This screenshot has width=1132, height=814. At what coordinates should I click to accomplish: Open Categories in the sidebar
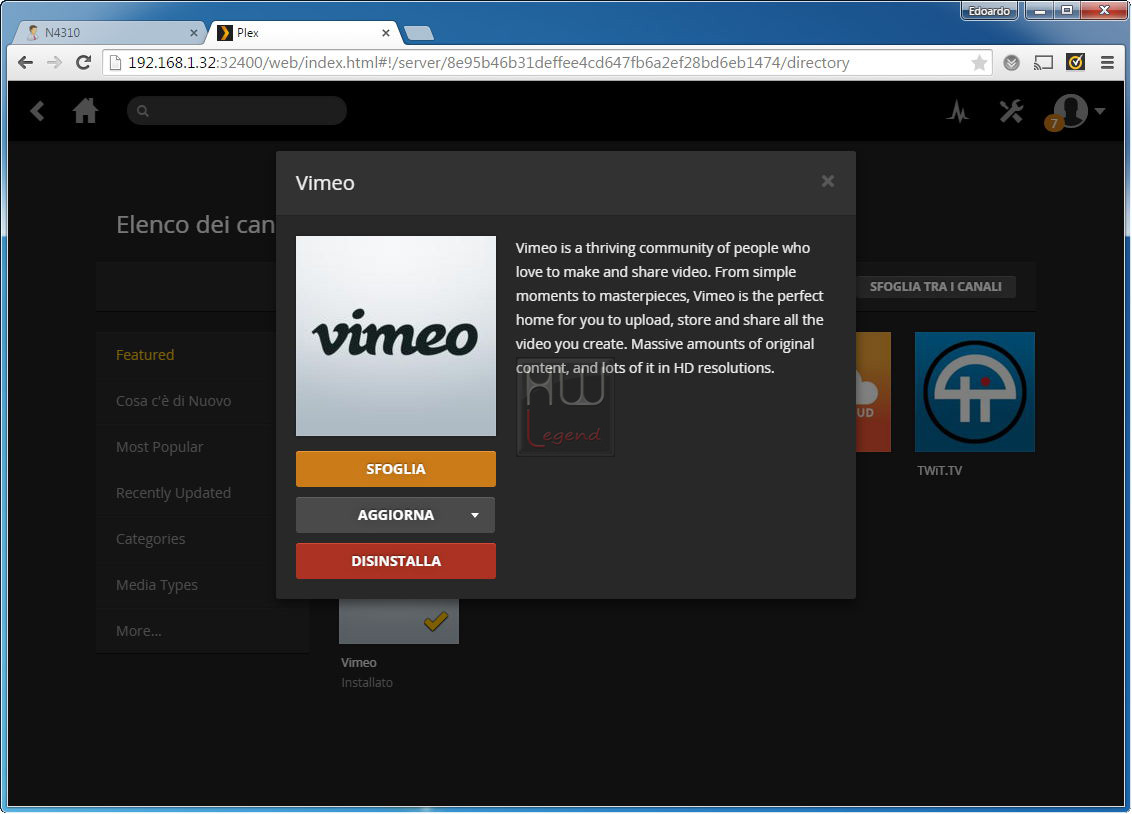(150, 539)
